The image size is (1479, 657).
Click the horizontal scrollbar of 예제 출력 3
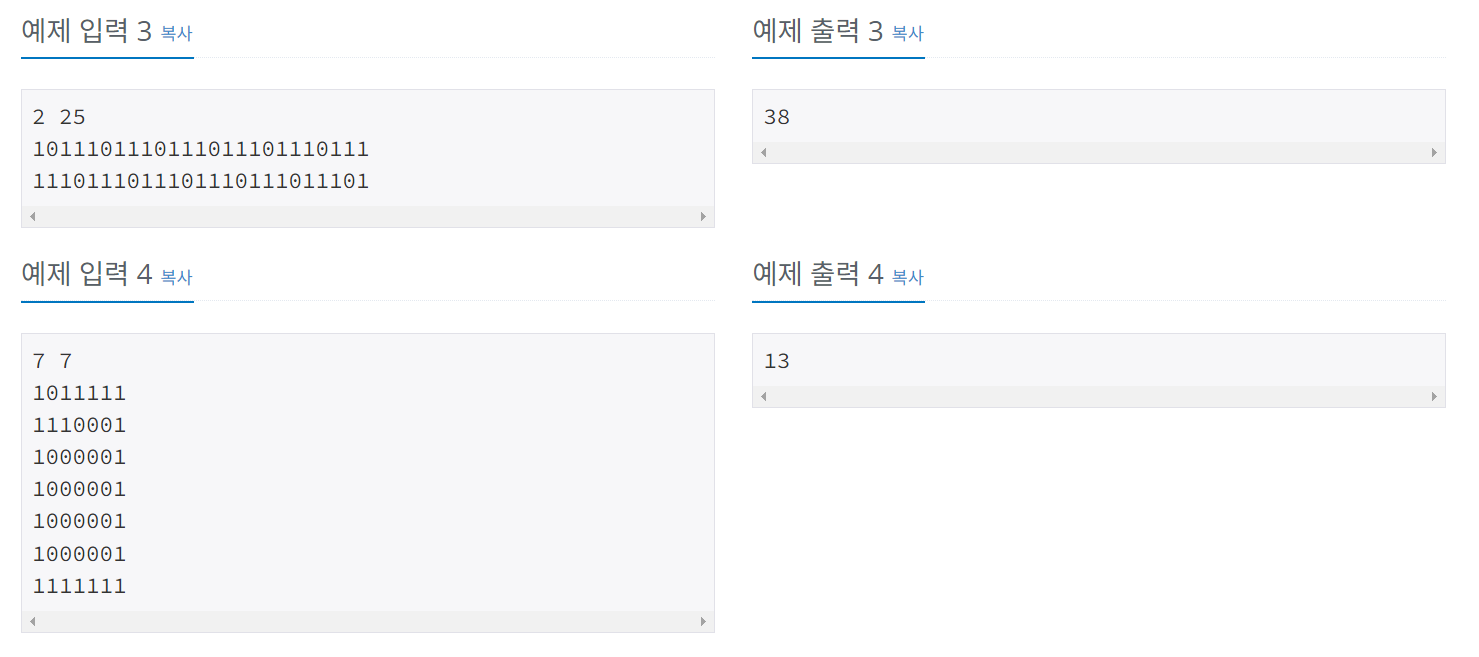(1100, 152)
